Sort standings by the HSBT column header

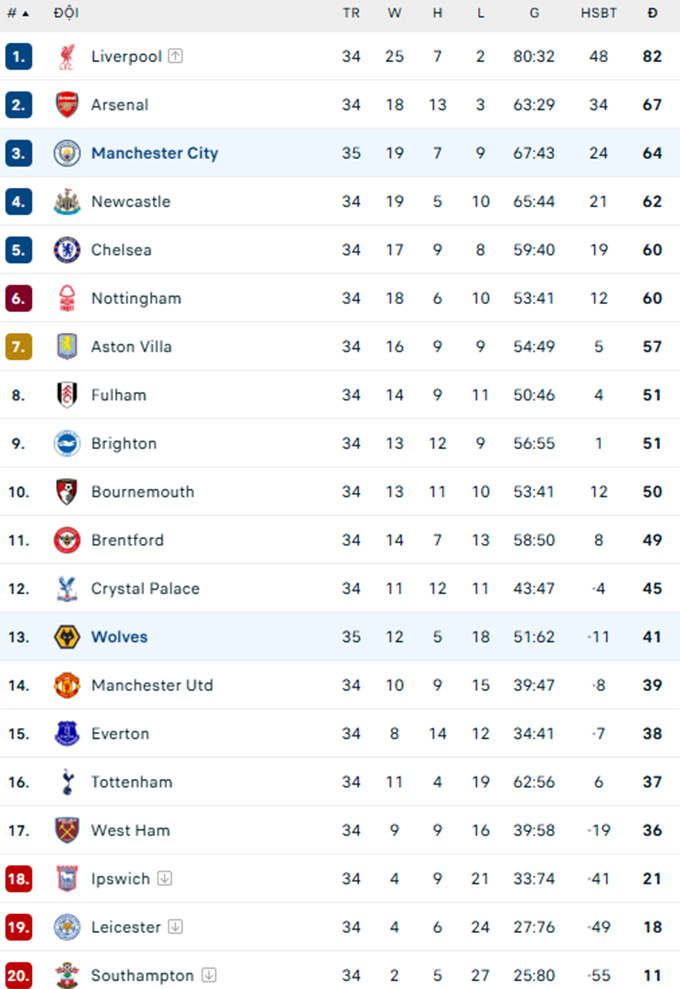point(599,14)
